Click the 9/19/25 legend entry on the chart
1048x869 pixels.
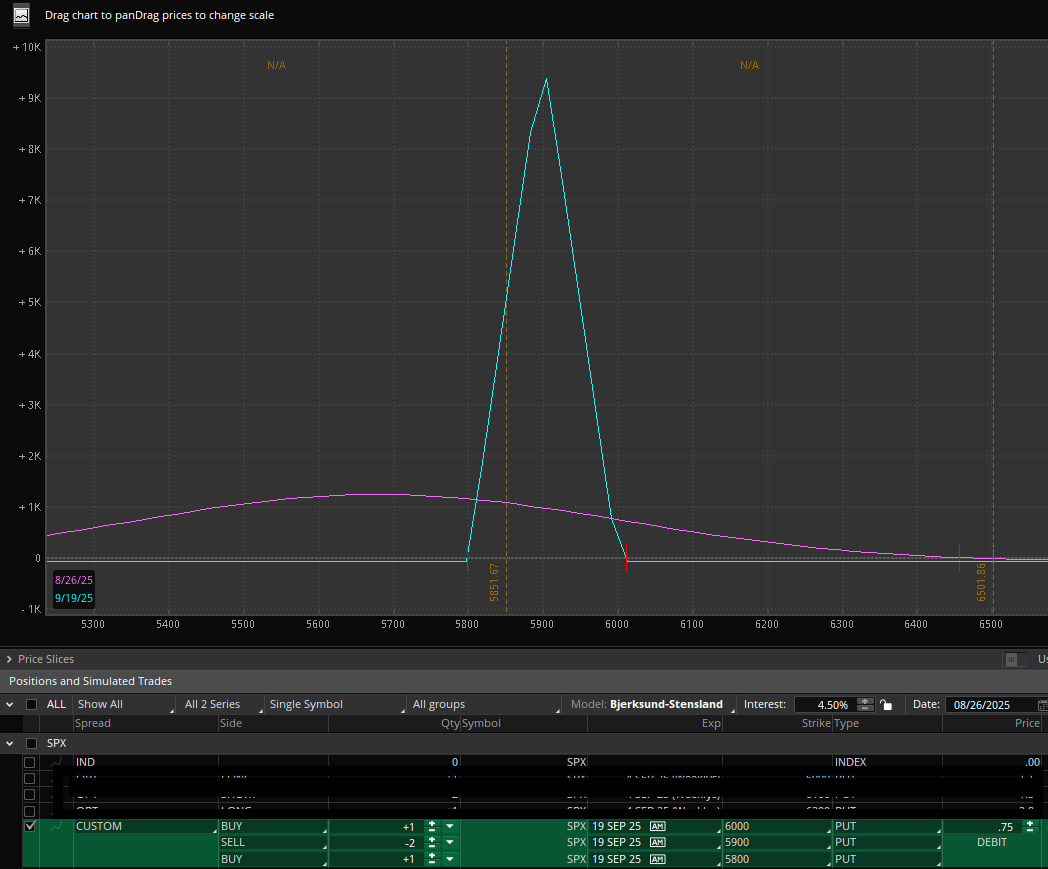[x=74, y=598]
